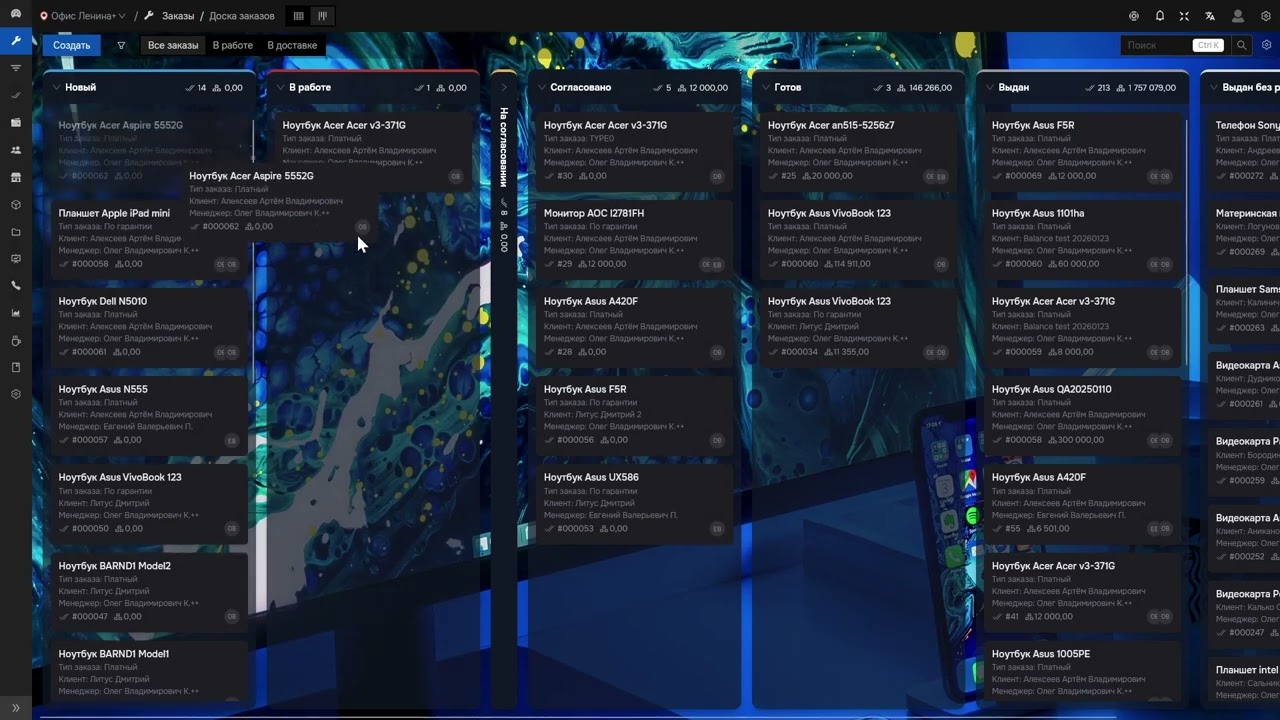Open the Офис Ленина+ location dropdown

pyautogui.click(x=83, y=16)
